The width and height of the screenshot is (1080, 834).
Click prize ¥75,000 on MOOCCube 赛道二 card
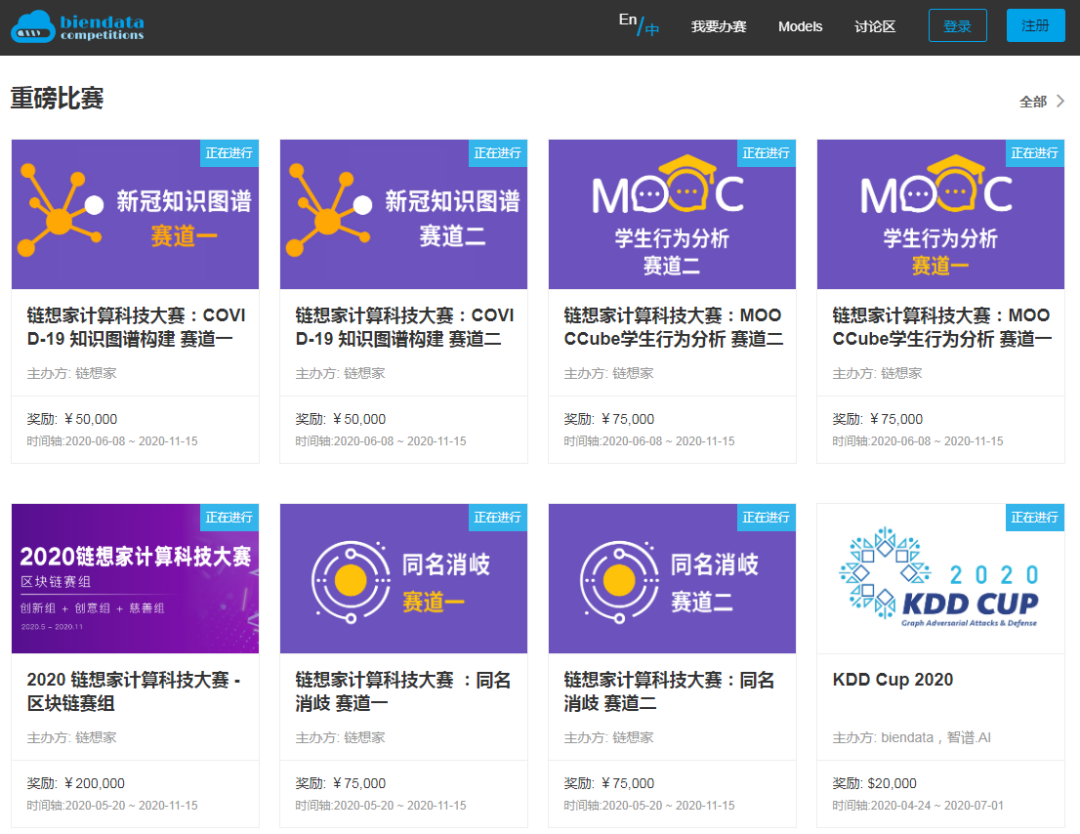627,419
